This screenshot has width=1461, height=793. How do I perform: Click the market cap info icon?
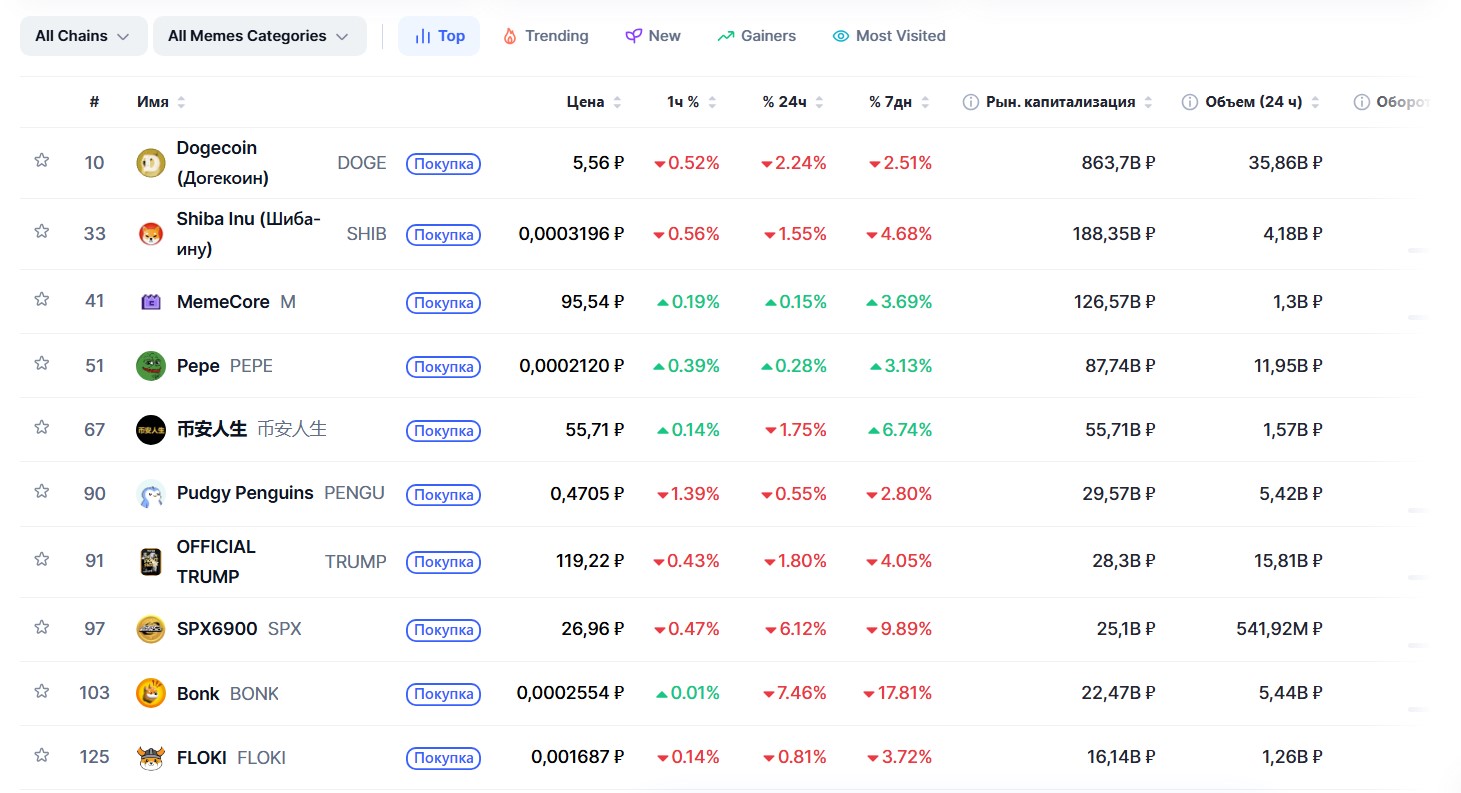coord(970,102)
